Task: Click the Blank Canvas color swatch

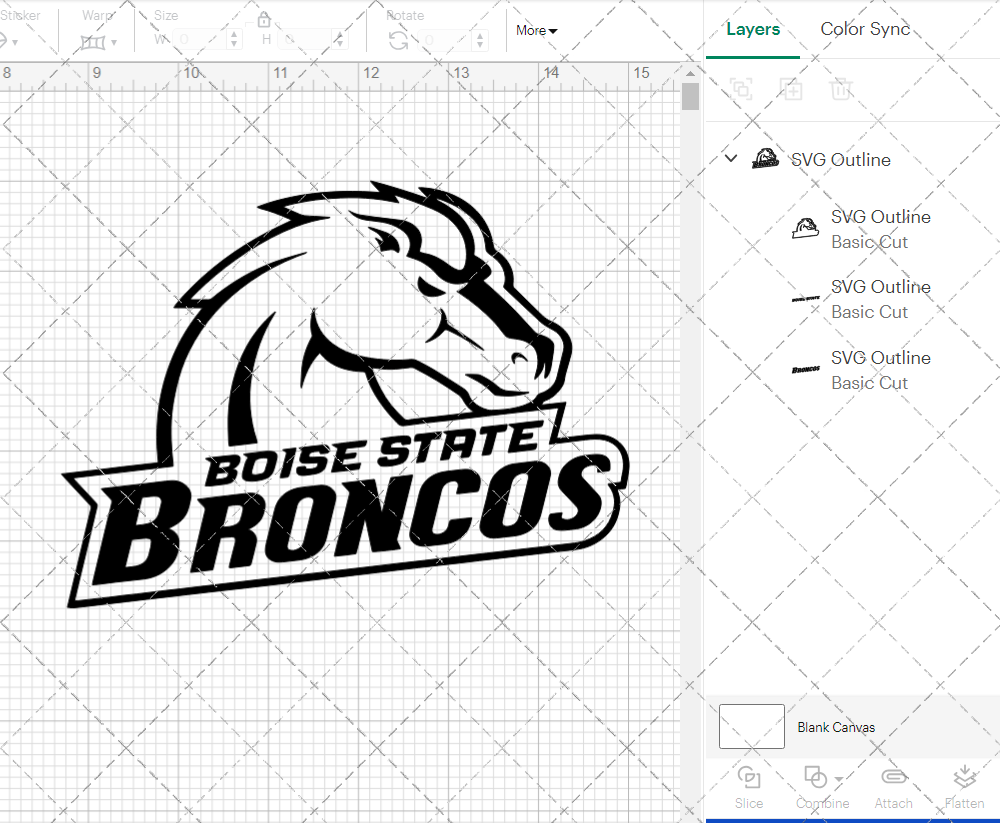Action: tap(751, 727)
